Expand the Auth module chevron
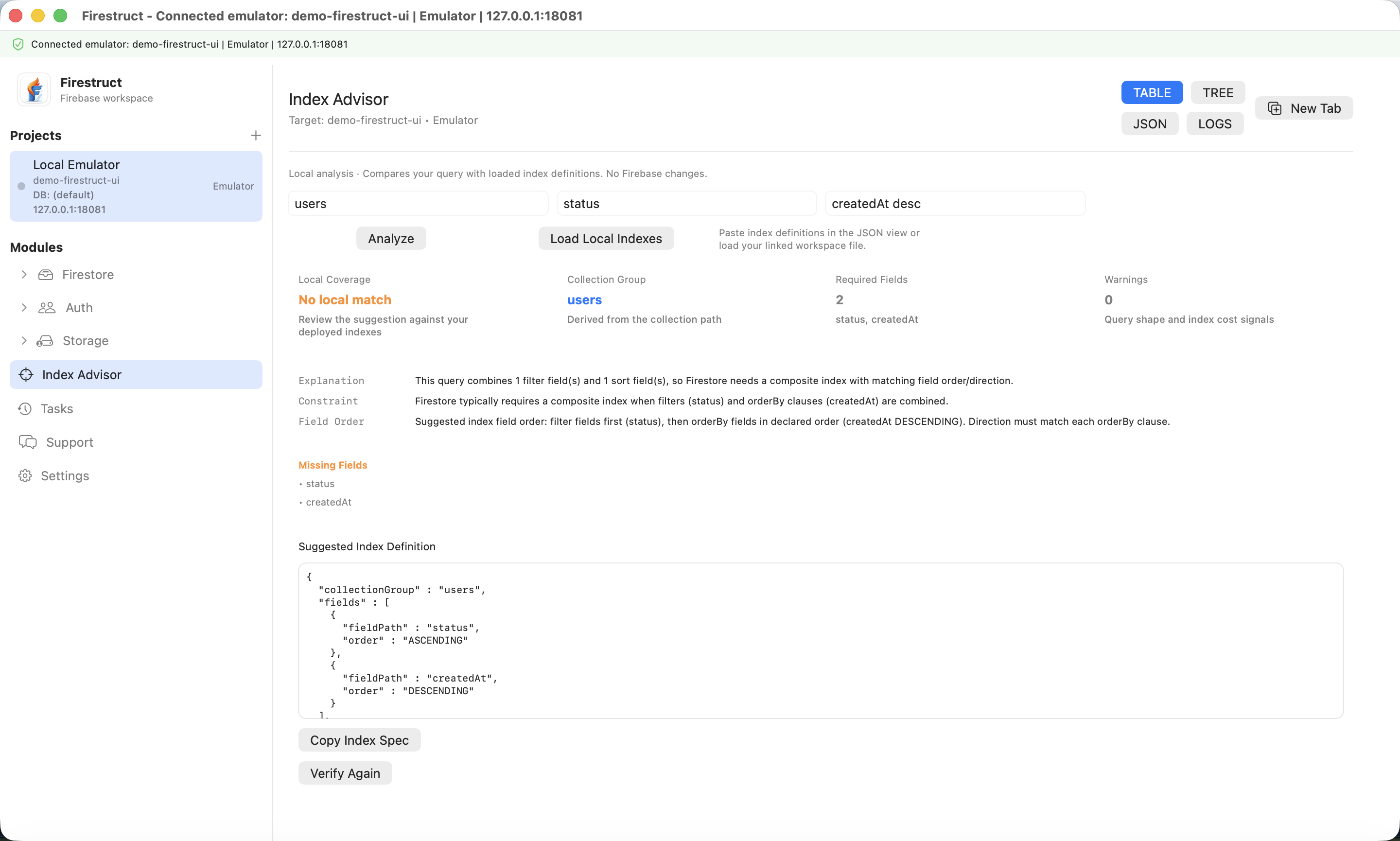Screen dimensions: 1400x841 [x=24, y=308]
